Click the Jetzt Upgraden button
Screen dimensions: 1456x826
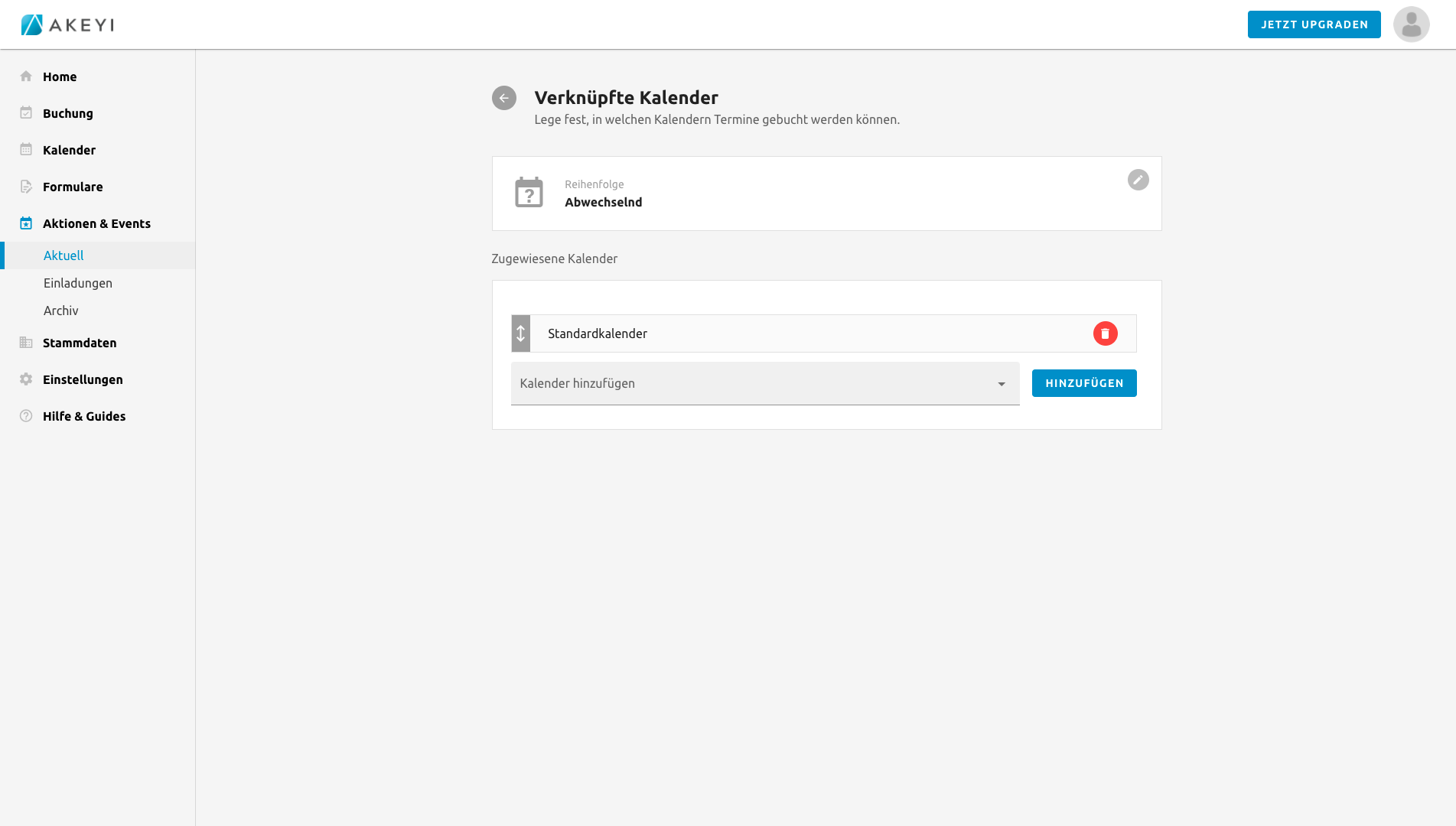coord(1314,24)
